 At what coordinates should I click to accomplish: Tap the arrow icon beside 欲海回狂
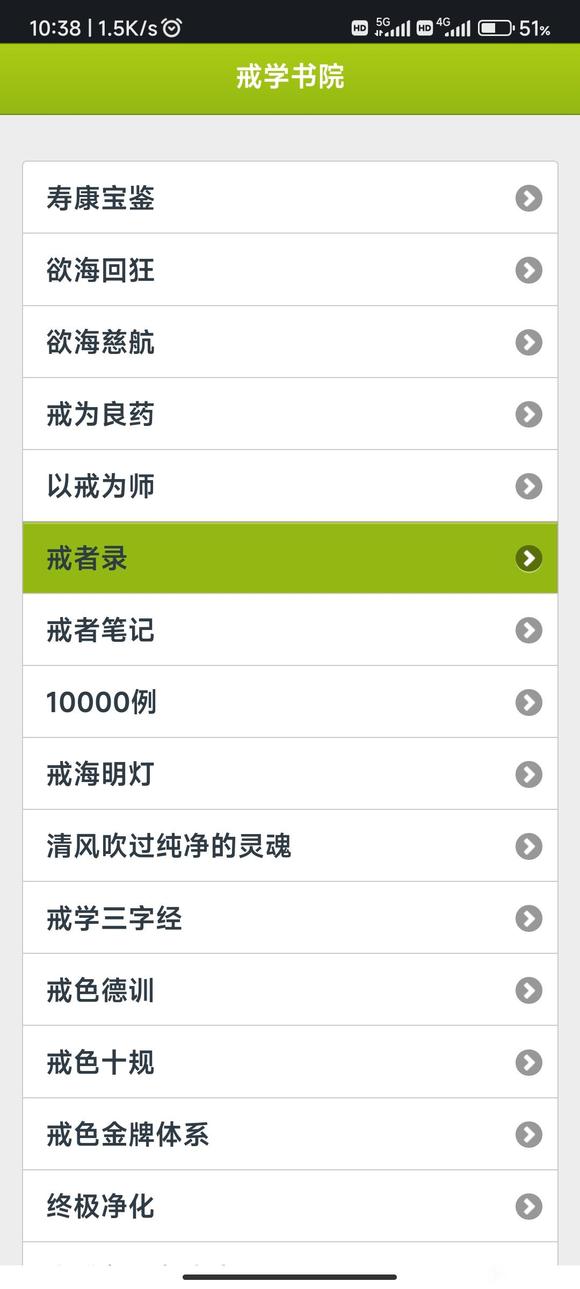(x=528, y=270)
